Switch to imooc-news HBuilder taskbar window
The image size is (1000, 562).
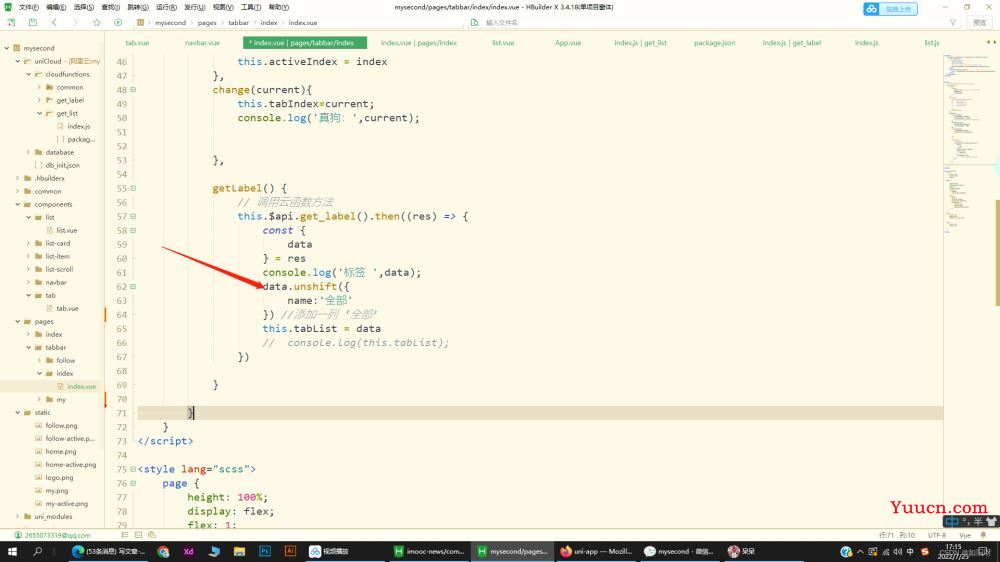(x=429, y=551)
